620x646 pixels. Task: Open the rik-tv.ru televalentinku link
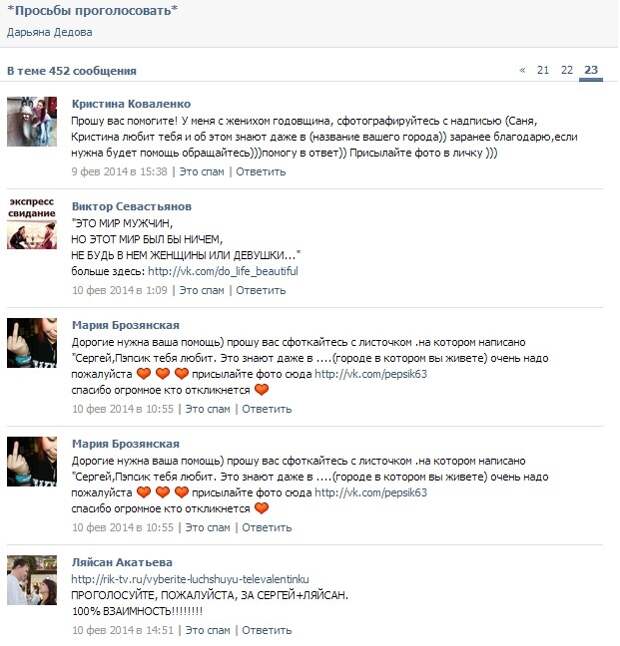pos(190,579)
